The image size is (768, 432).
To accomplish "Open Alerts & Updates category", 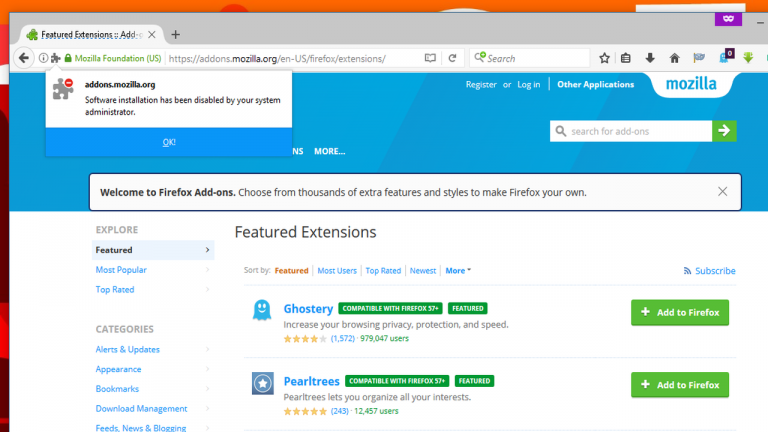I will coord(127,349).
